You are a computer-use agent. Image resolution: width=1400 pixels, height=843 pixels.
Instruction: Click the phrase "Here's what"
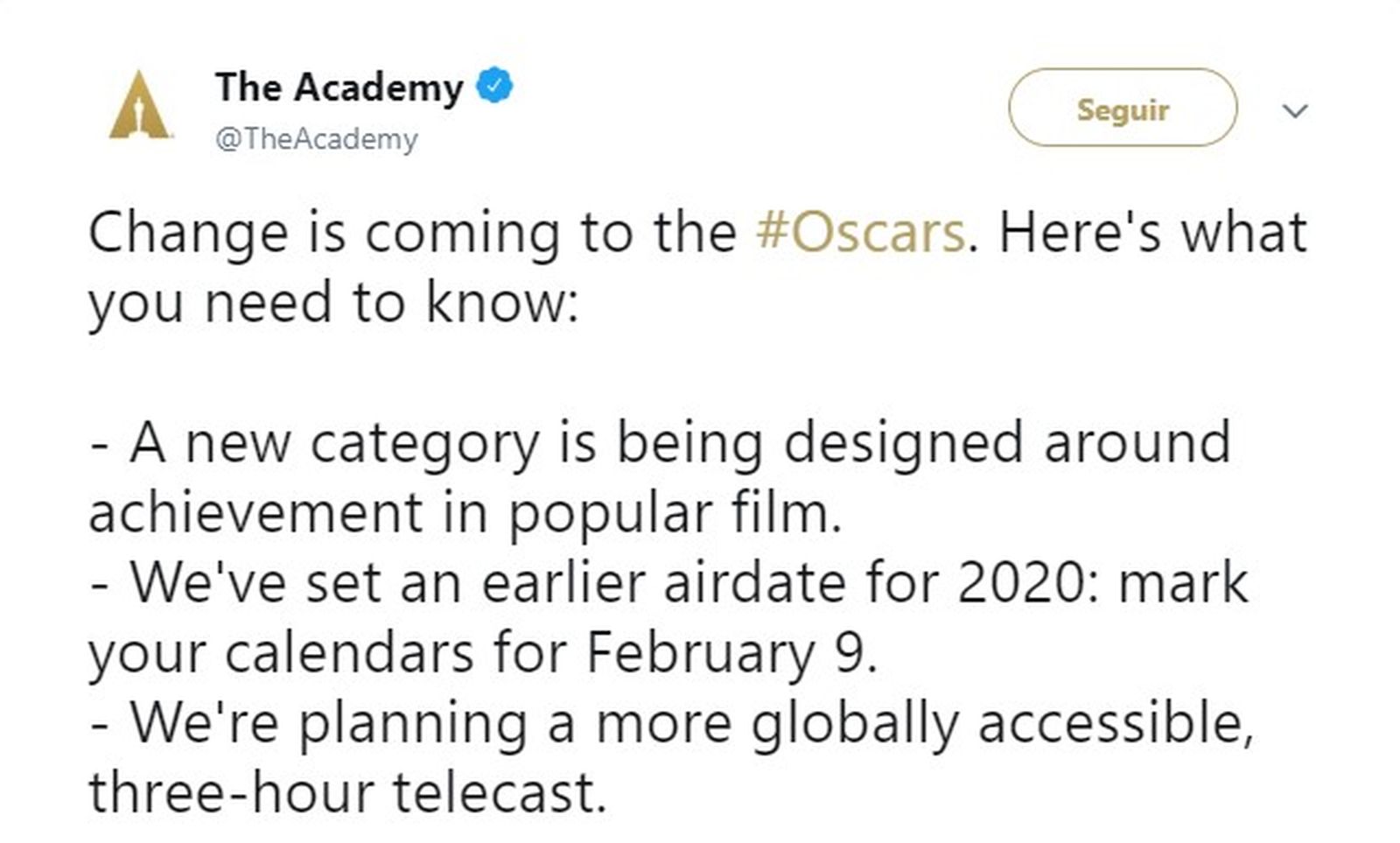(x=1152, y=233)
